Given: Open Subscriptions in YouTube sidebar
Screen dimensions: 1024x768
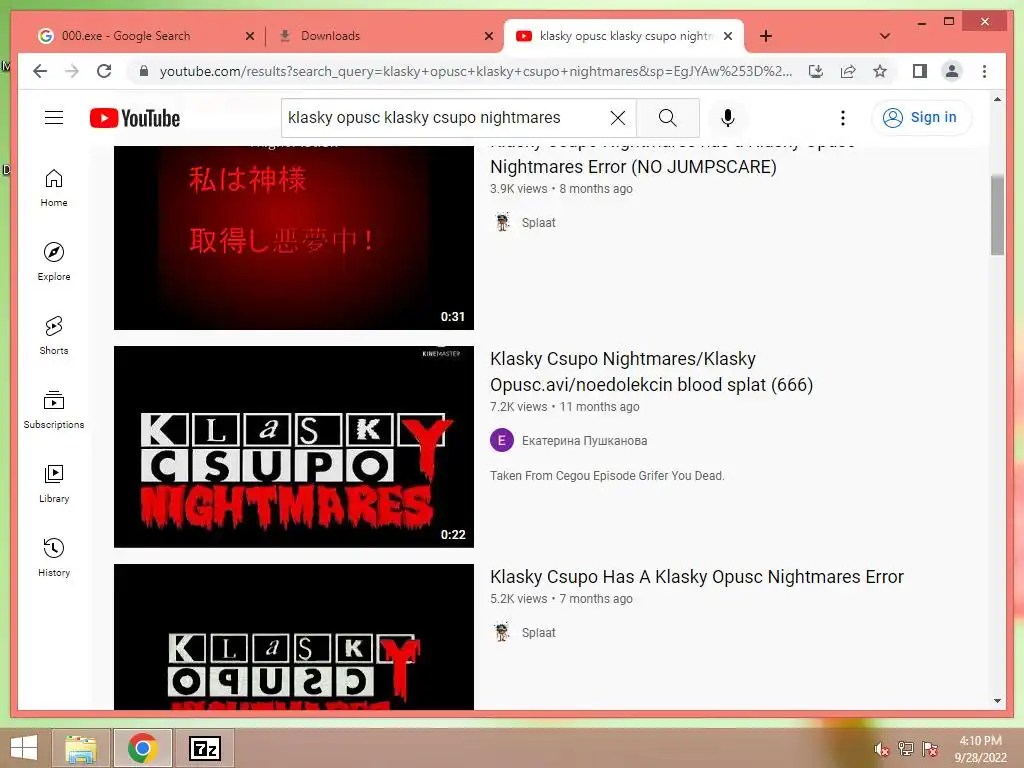Looking at the screenshot, I should pos(54,409).
